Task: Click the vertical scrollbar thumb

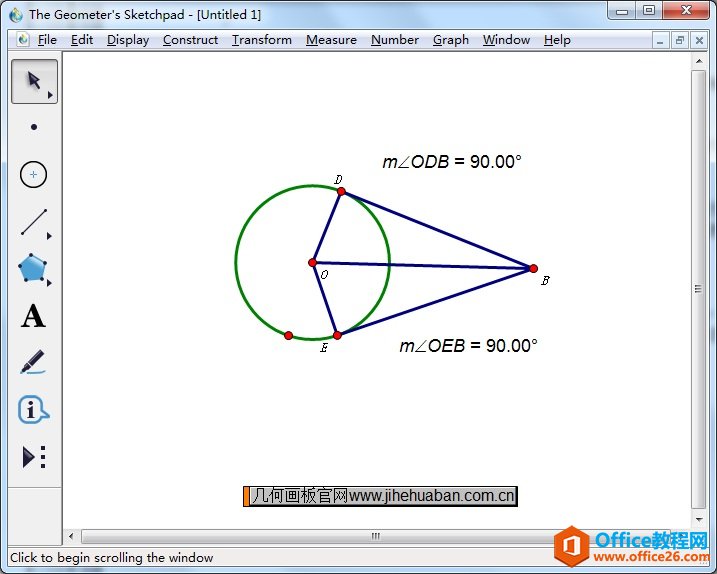Action: tap(698, 289)
